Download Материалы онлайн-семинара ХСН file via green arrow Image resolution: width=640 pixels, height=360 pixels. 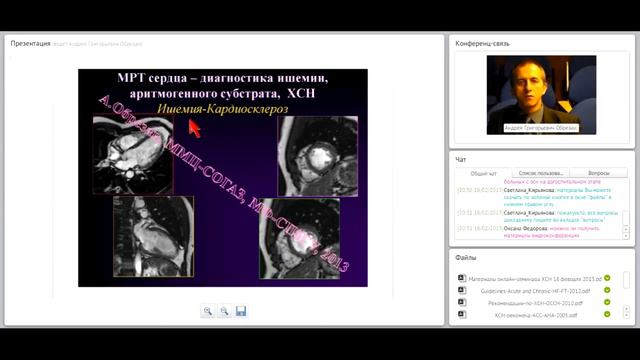coord(607,278)
